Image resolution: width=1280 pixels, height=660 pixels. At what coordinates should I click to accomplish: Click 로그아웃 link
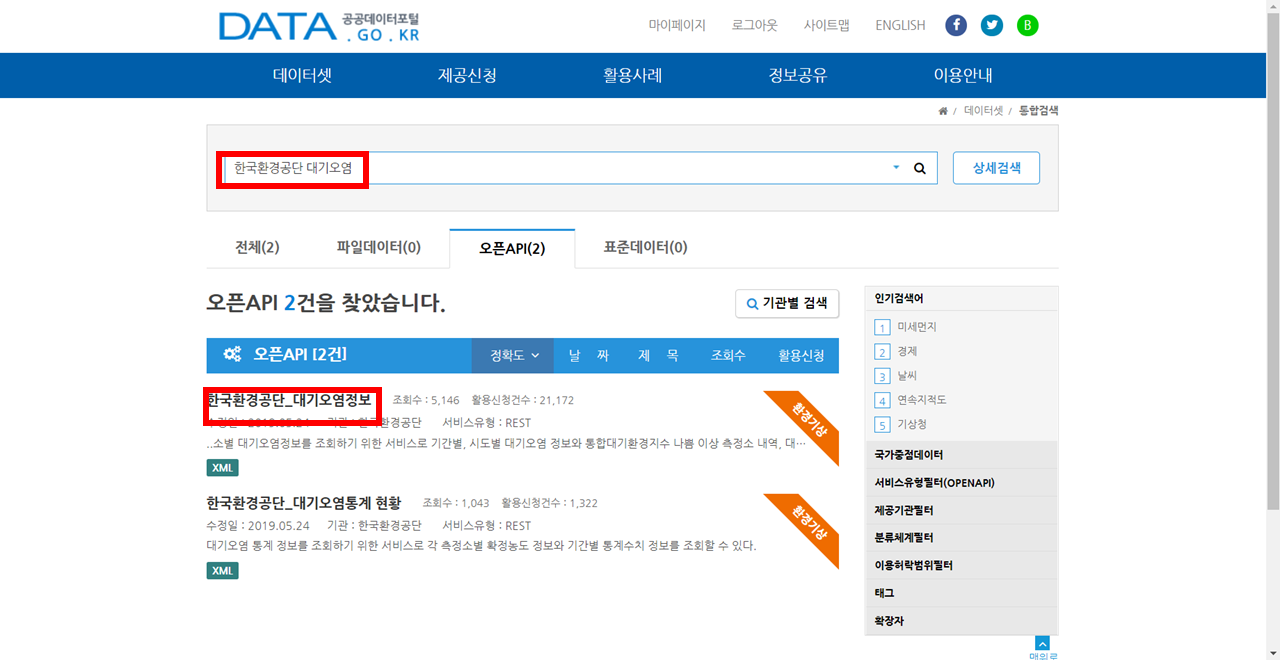(x=755, y=25)
